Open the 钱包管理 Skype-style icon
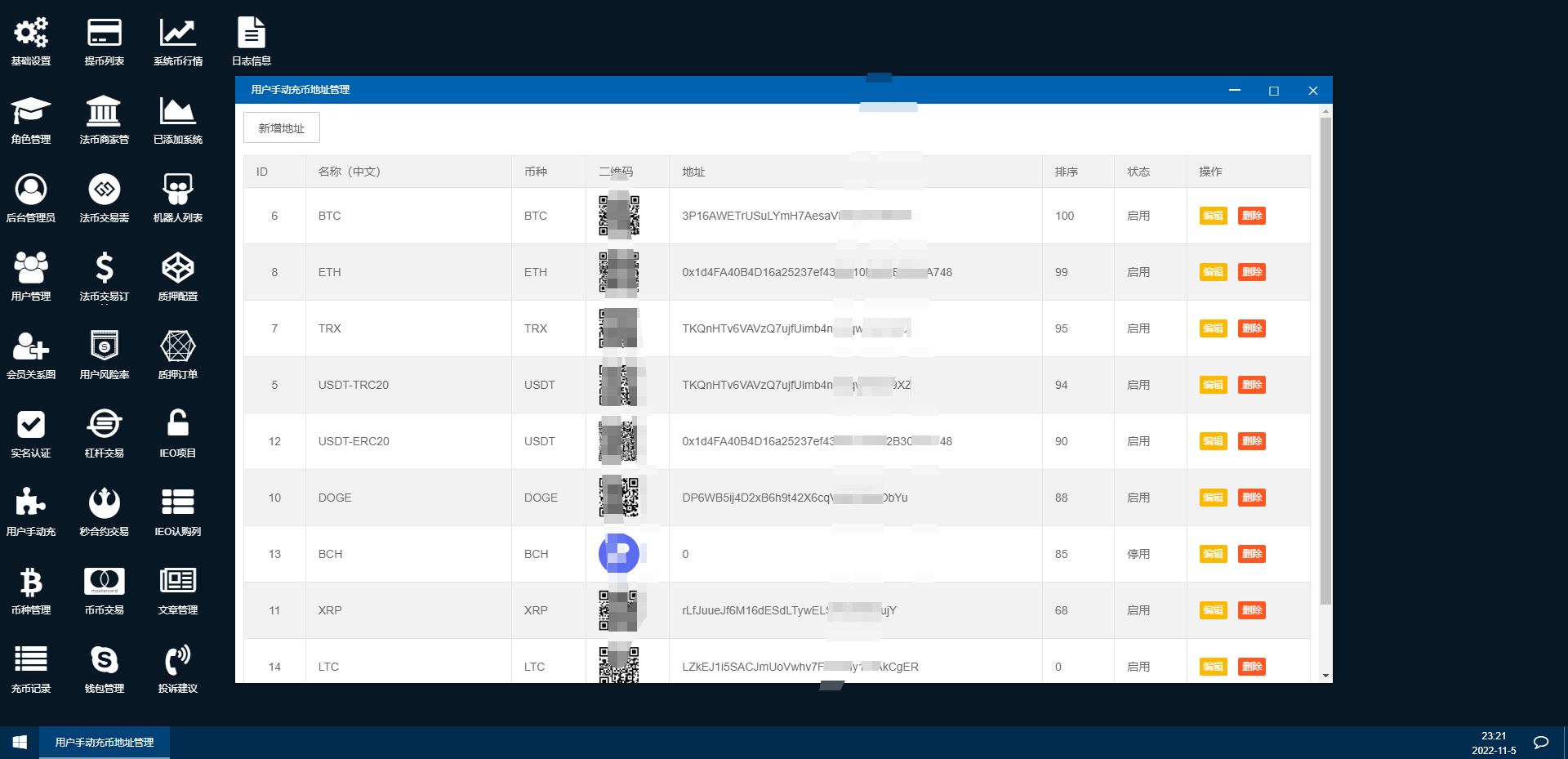The image size is (1568, 759). [x=105, y=659]
